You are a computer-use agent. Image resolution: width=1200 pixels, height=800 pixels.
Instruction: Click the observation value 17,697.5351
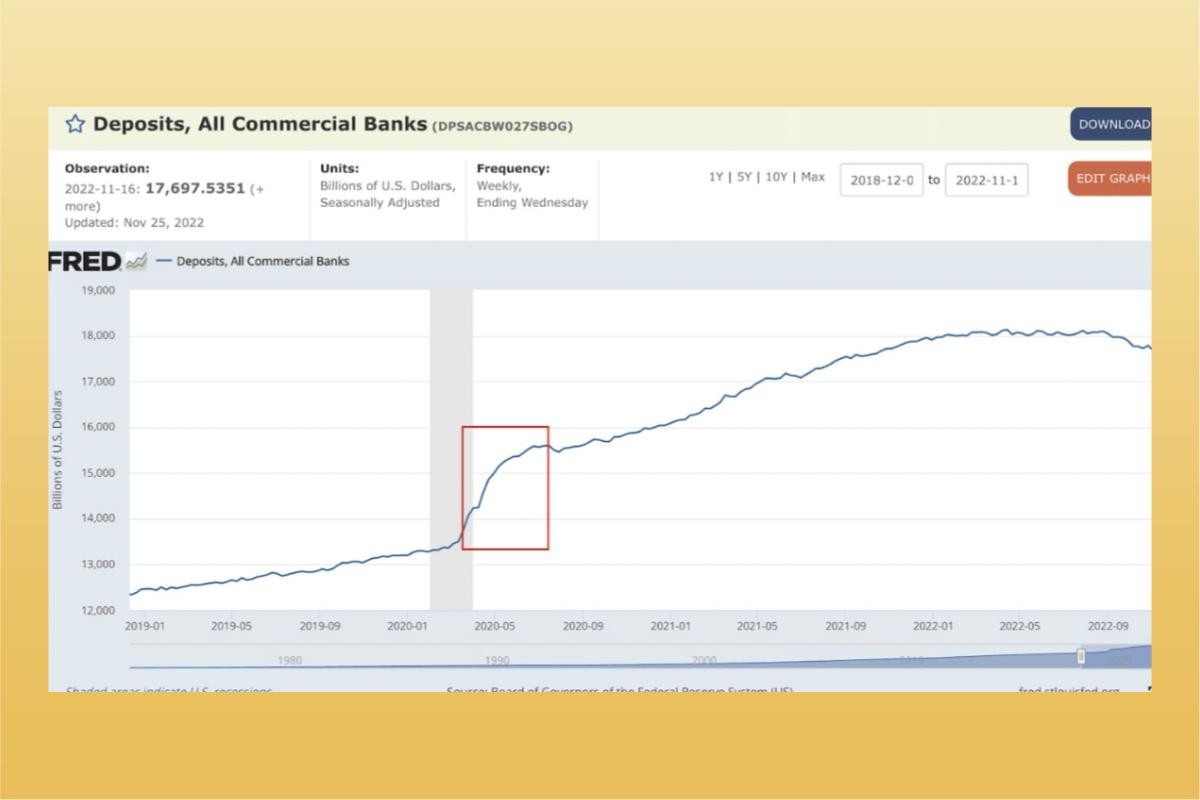tap(195, 188)
